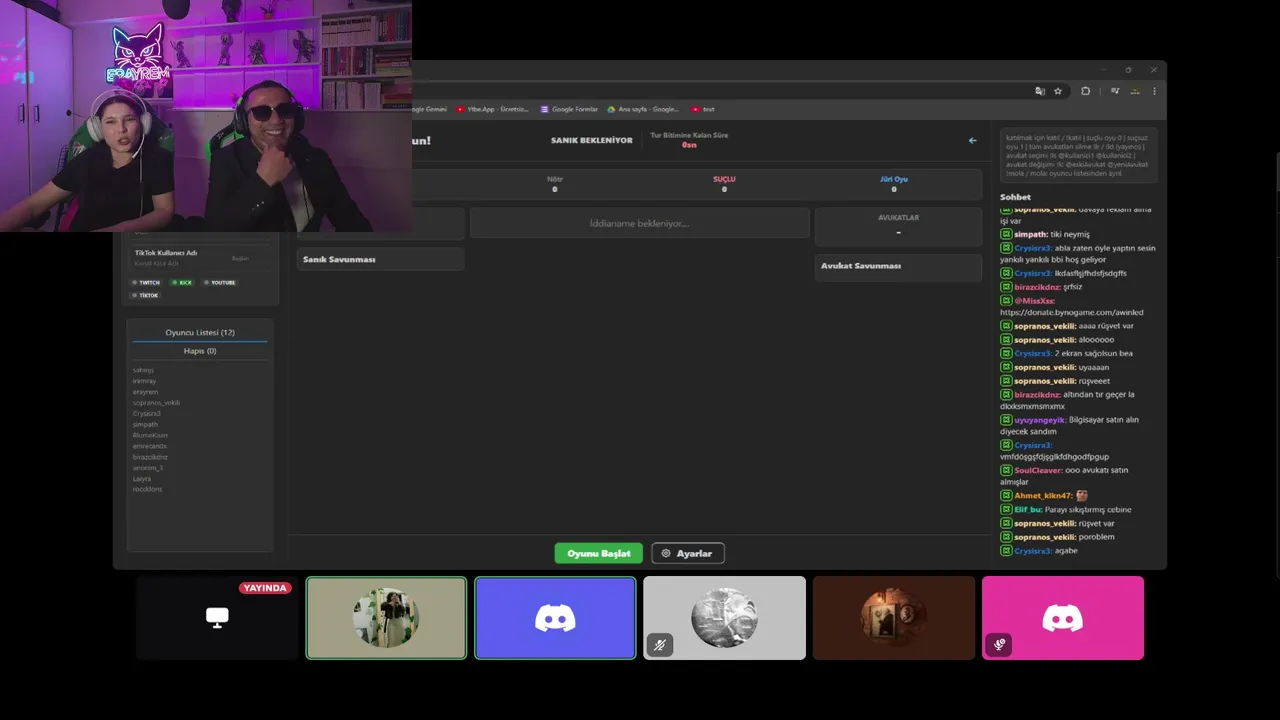Screen dimensions: 1280x720
Task: Click the AVUKATLAR box
Action: [898, 225]
